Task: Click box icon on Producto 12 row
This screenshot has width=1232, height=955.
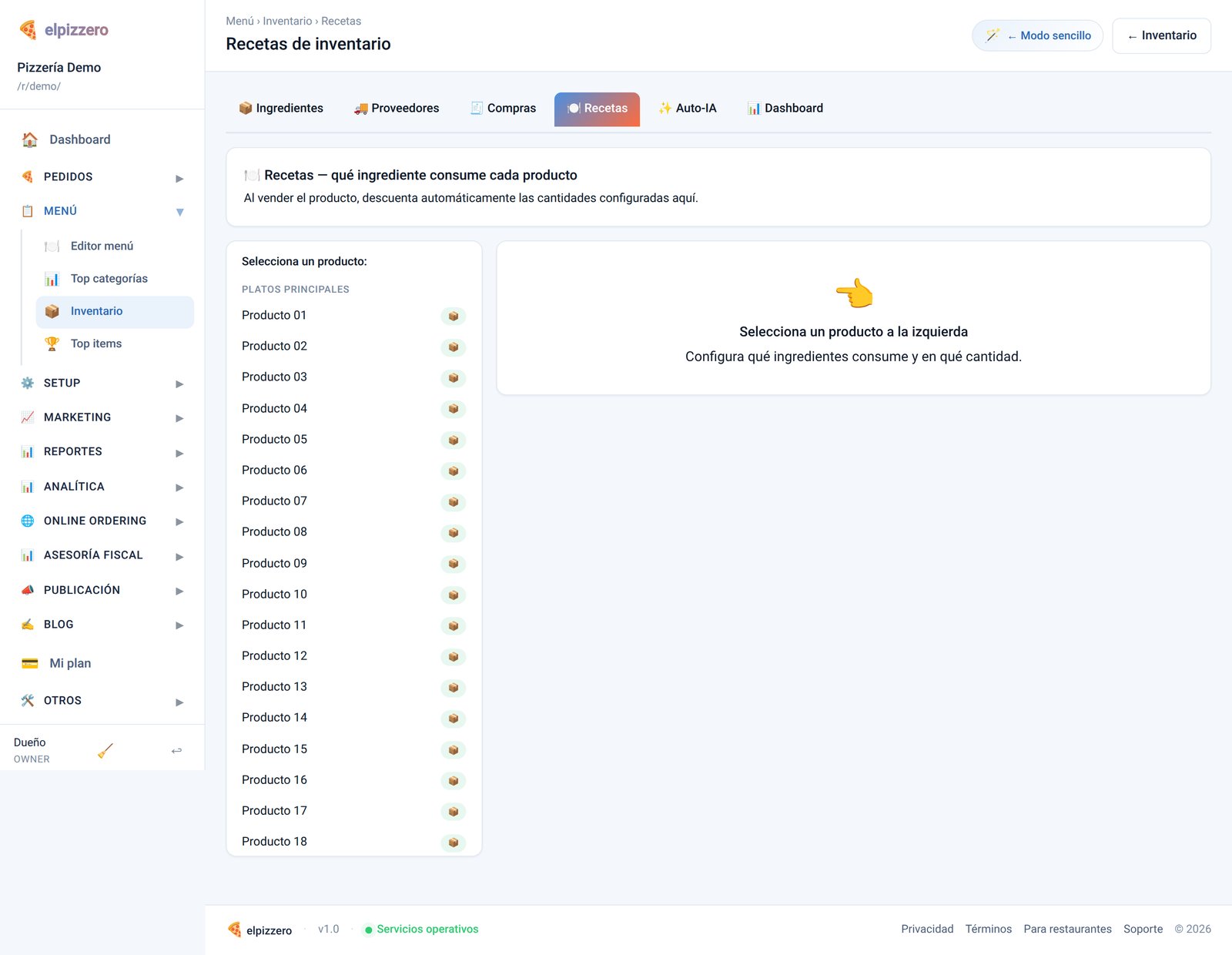Action: pos(454,656)
